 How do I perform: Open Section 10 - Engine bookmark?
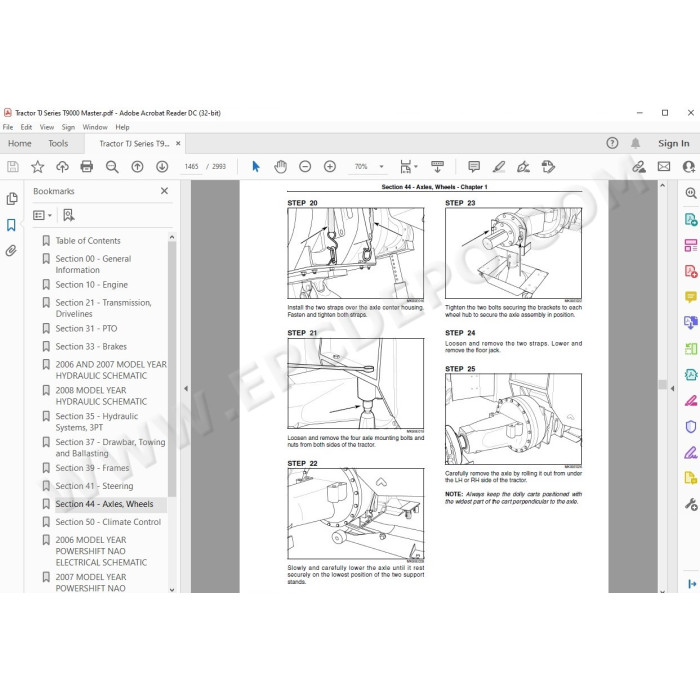(92, 284)
